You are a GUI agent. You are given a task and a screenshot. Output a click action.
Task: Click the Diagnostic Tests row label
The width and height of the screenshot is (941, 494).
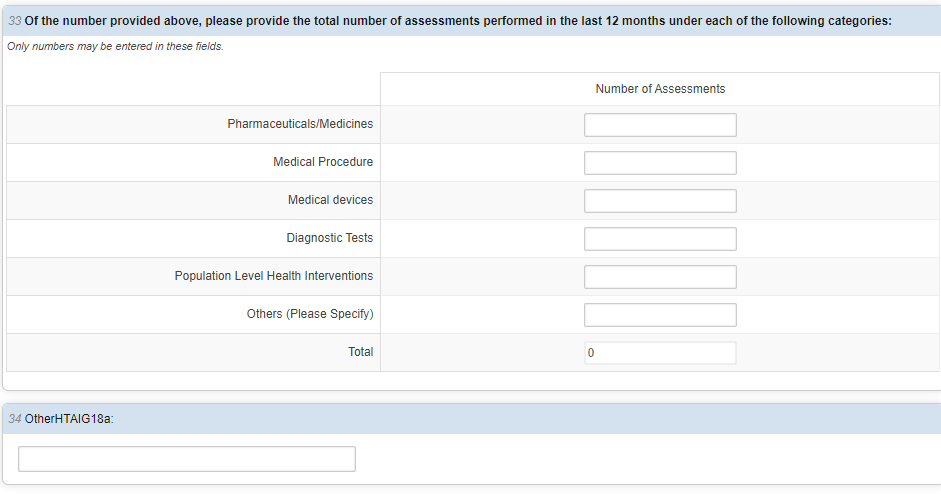(329, 238)
